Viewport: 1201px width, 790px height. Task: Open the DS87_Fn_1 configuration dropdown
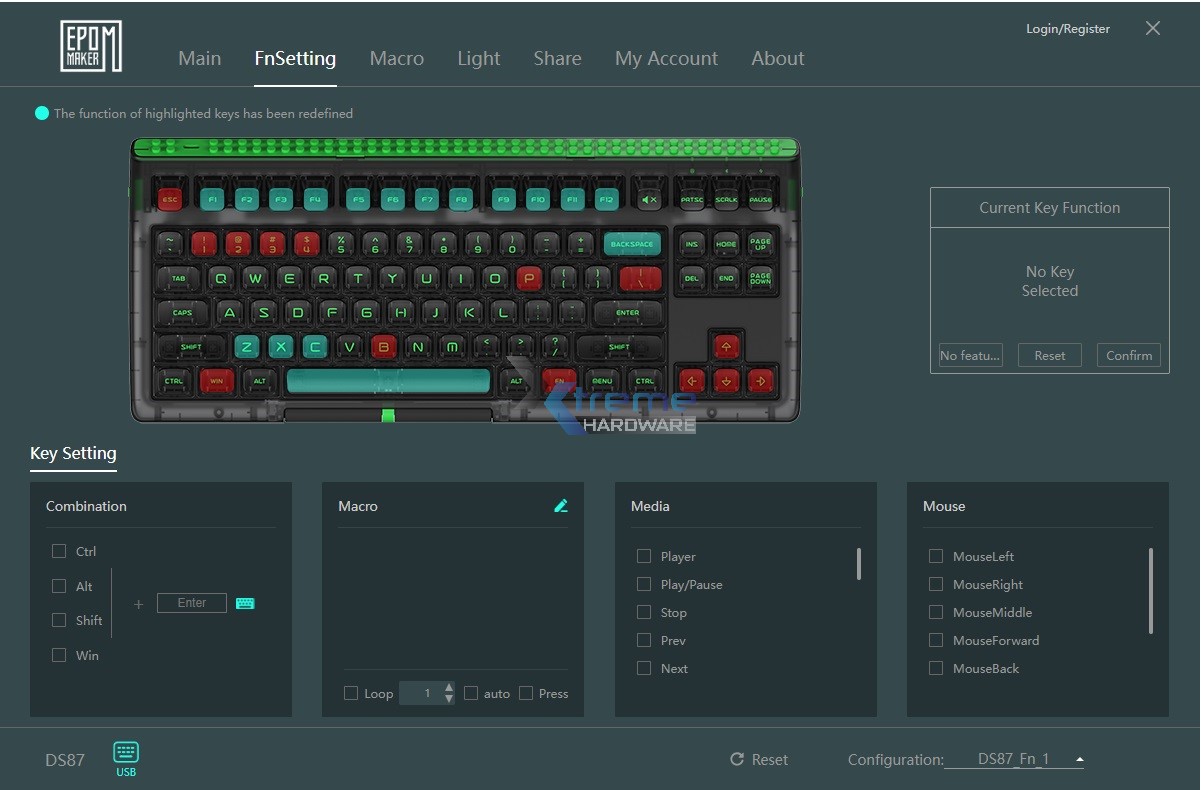[1016, 759]
